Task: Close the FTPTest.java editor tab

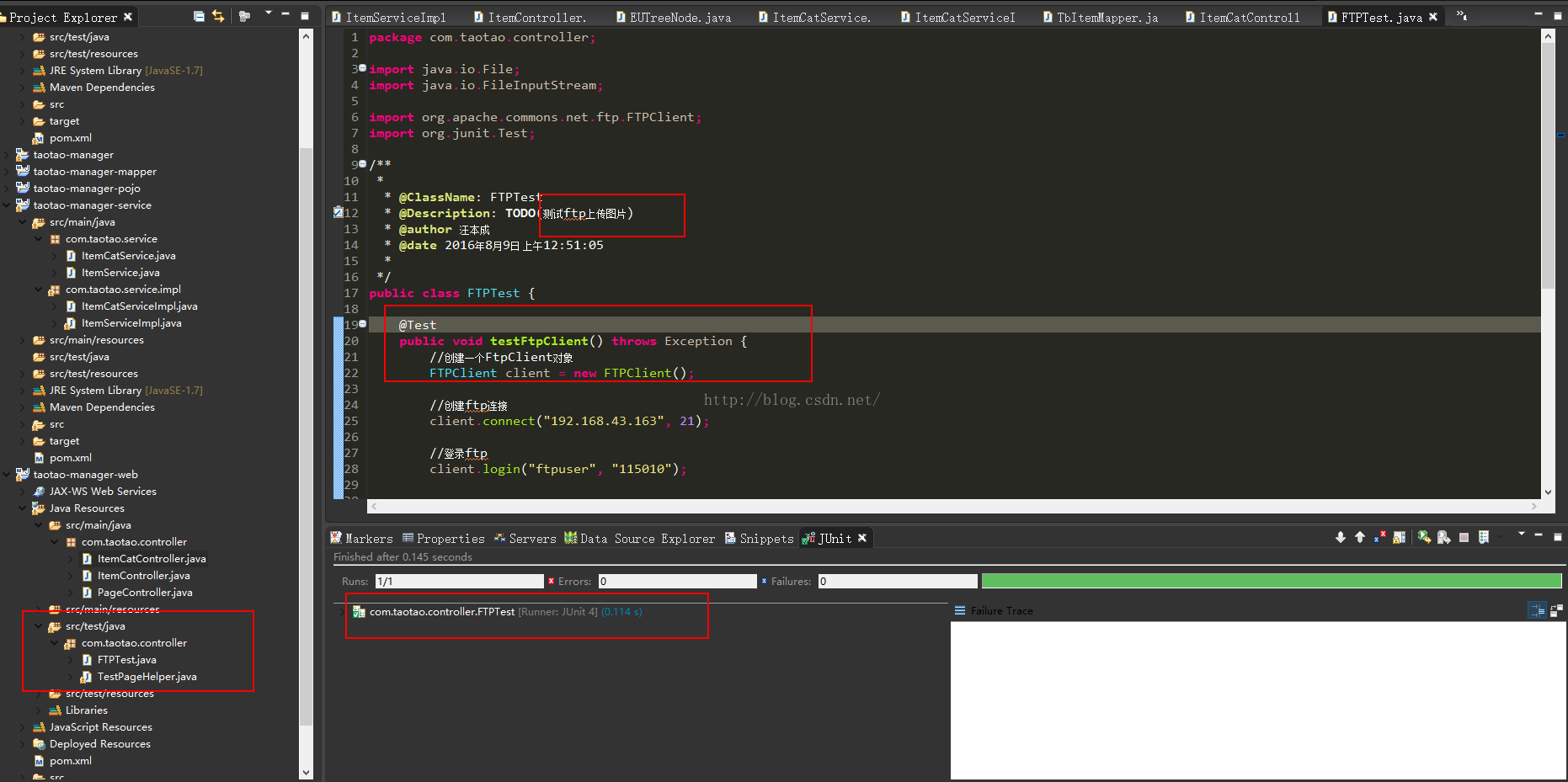Action: (1433, 17)
